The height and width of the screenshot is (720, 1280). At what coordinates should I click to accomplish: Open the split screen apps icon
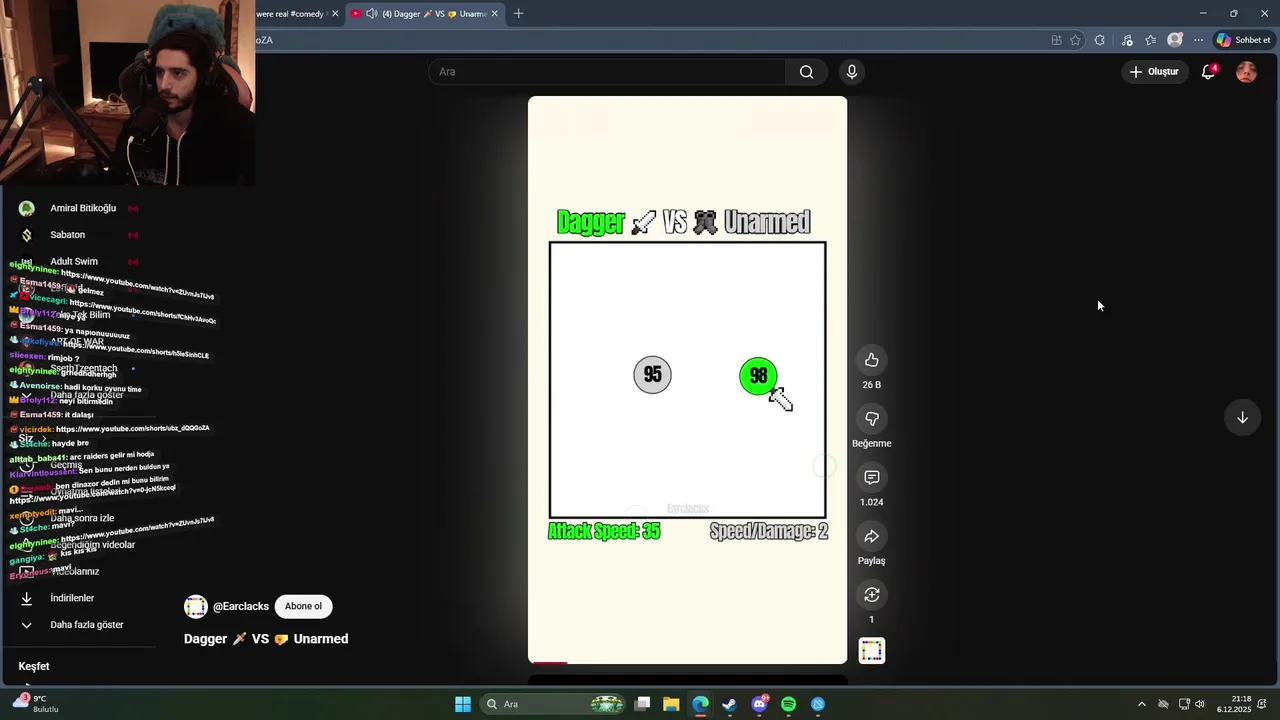coord(1056,40)
